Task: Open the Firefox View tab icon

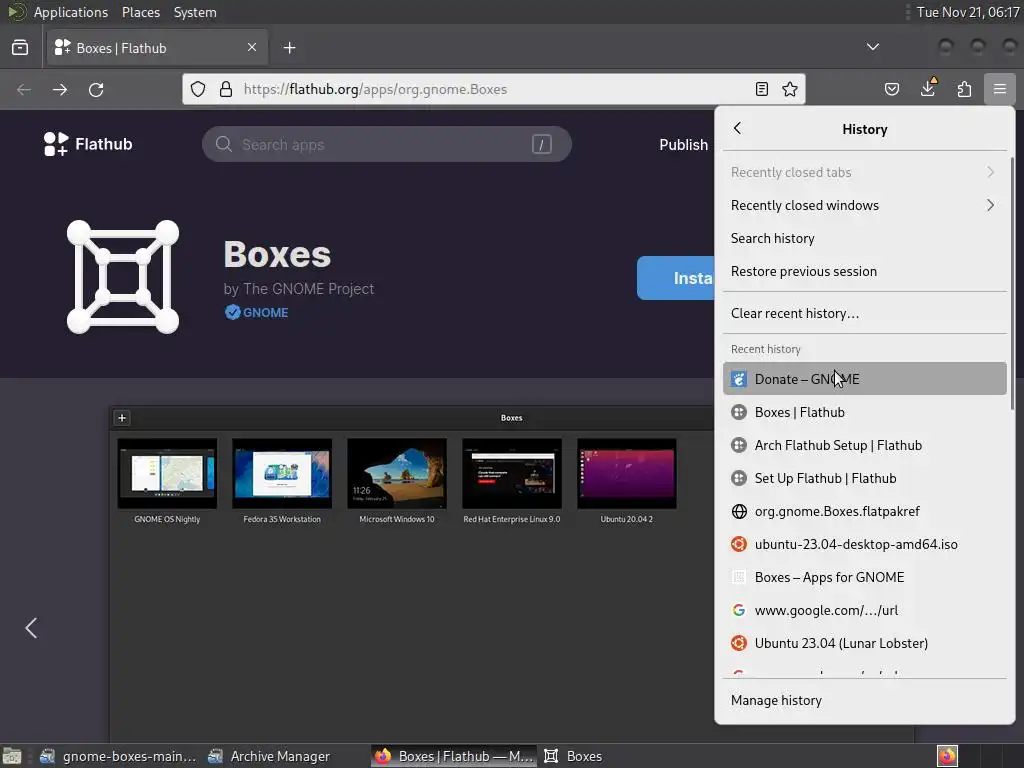Action: (x=20, y=48)
